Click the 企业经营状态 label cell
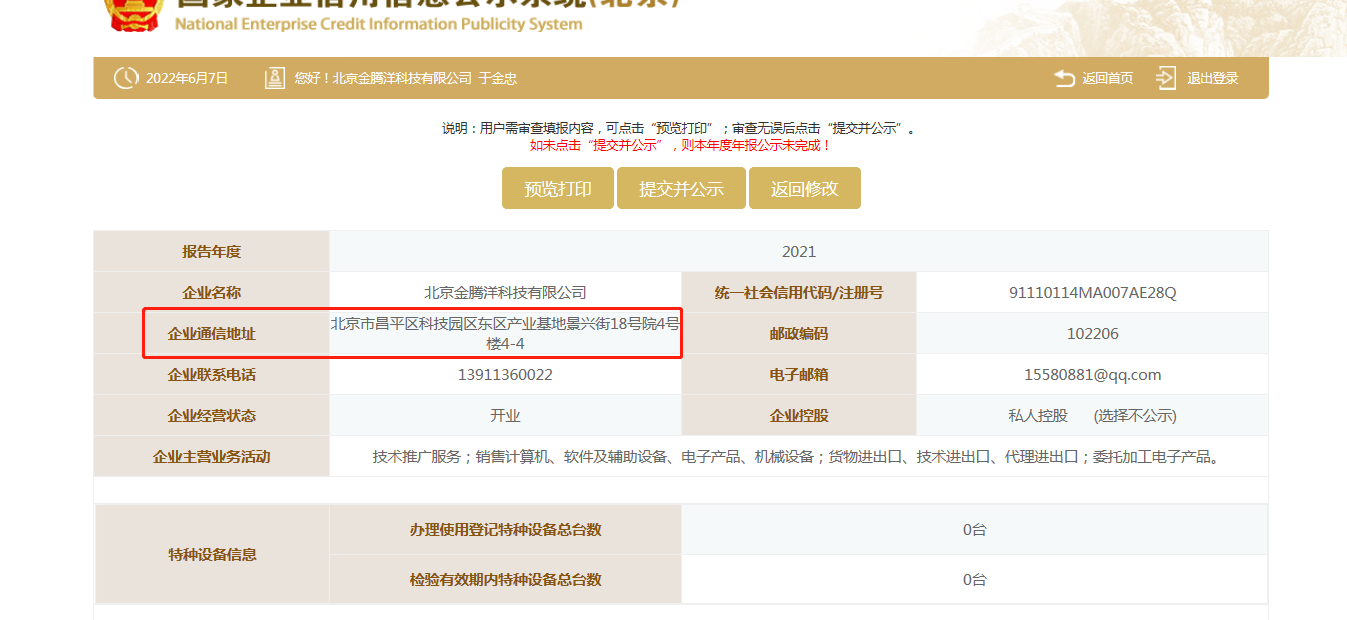Viewport: 1347px width, 620px height. pos(212,416)
